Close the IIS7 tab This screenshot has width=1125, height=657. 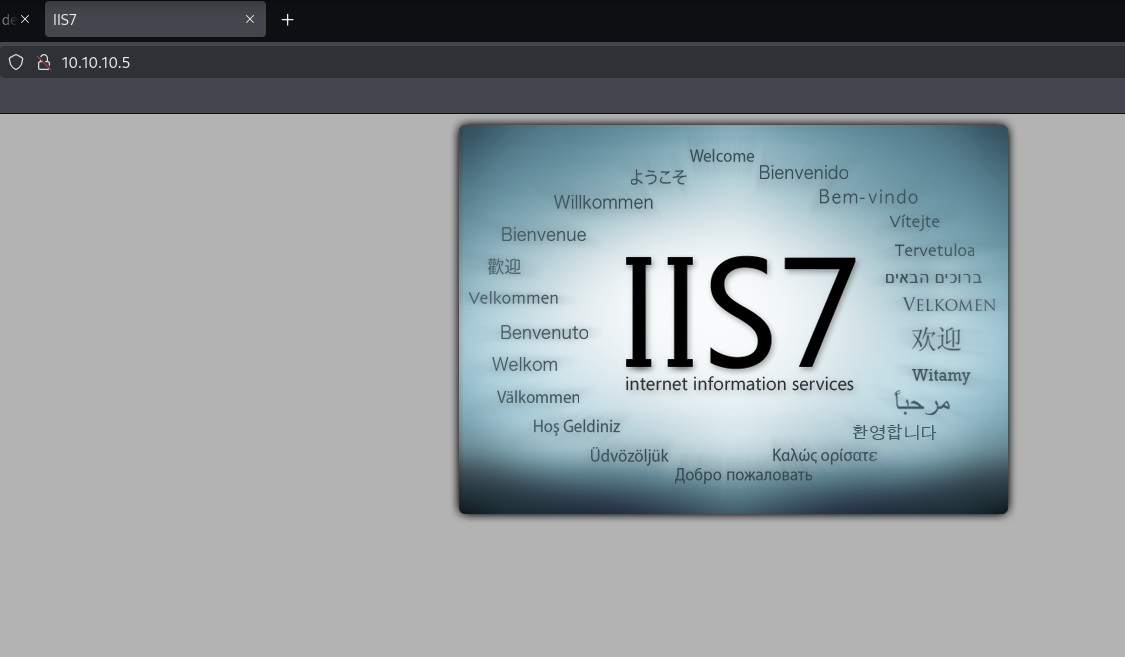coord(250,19)
